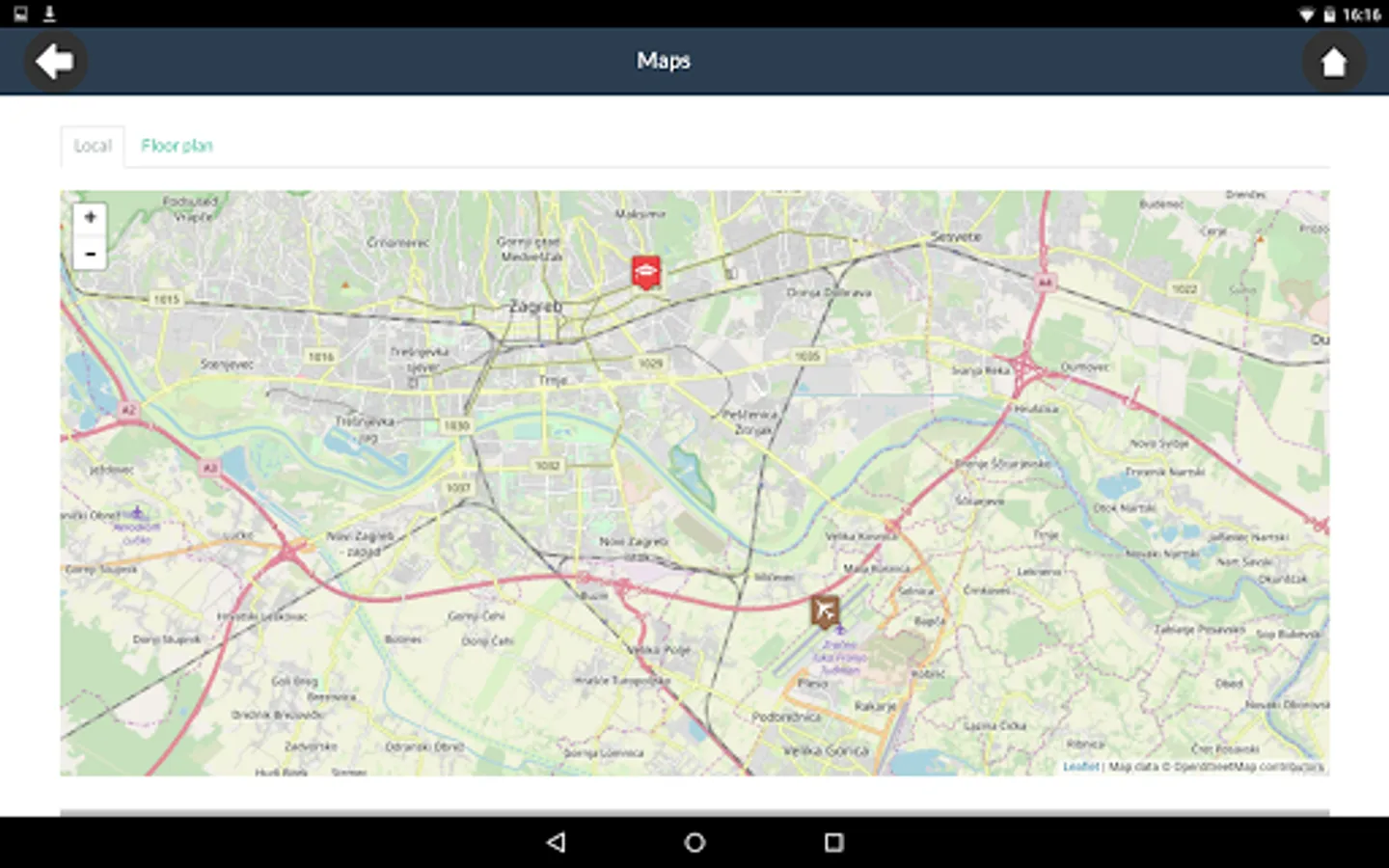Click the Donja Dubrava label on the map
The height and width of the screenshot is (868, 1389).
point(829,292)
